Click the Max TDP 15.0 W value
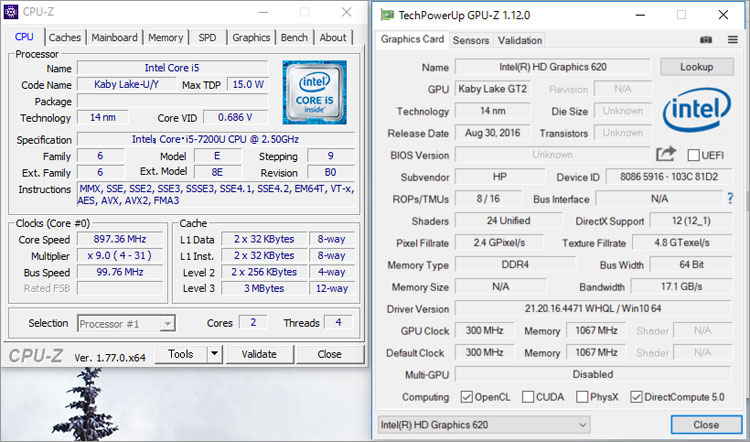The image size is (750, 442). point(248,85)
